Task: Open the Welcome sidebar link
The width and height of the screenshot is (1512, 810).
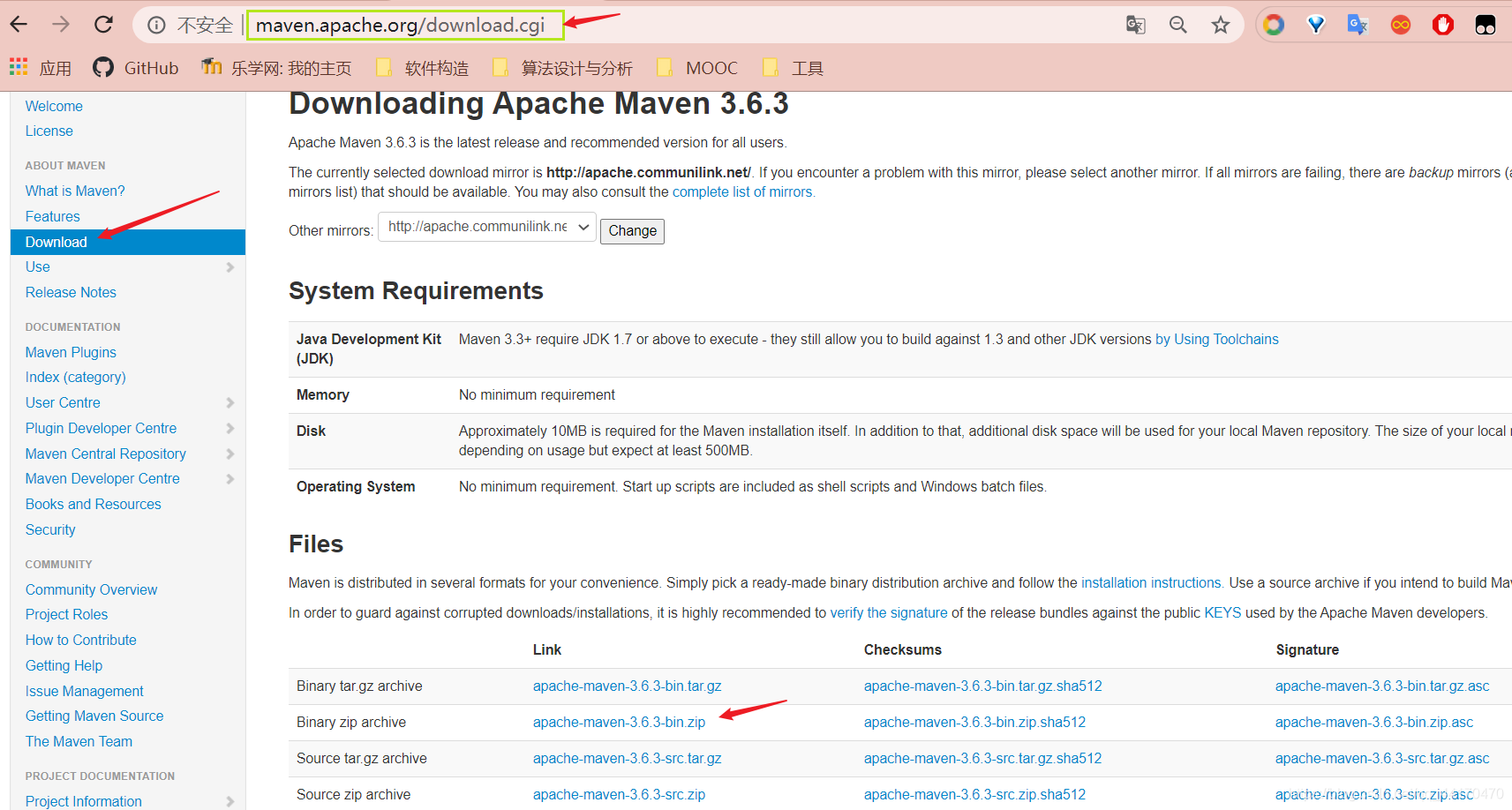Action: (54, 106)
